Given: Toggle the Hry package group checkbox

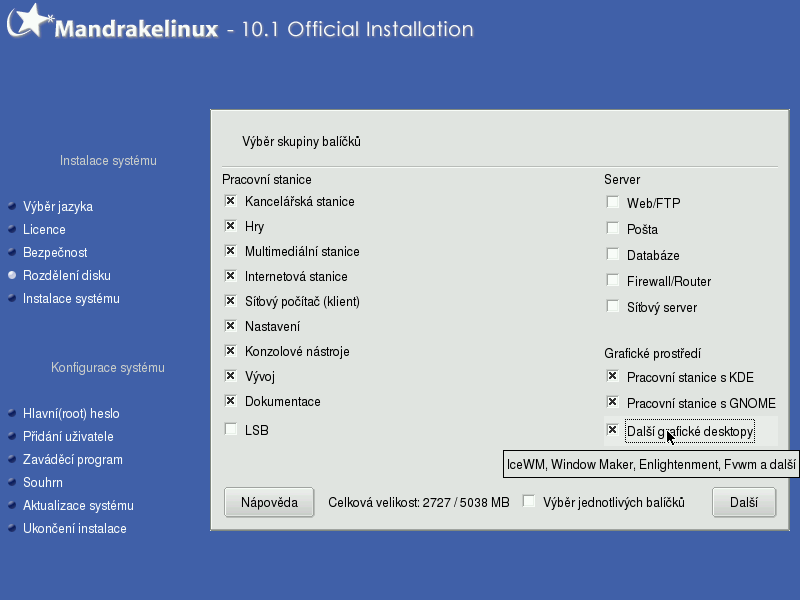Looking at the screenshot, I should tap(231, 226).
